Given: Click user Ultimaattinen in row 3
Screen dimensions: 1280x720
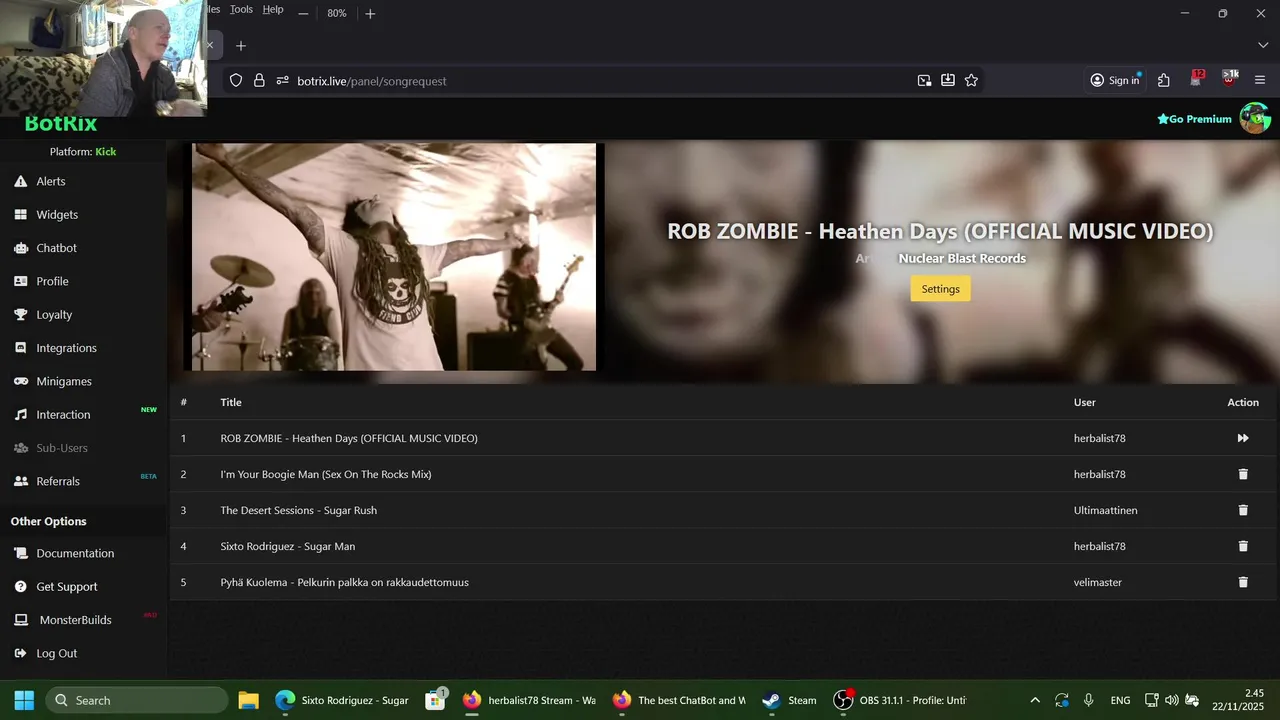Looking at the screenshot, I should point(1105,510).
